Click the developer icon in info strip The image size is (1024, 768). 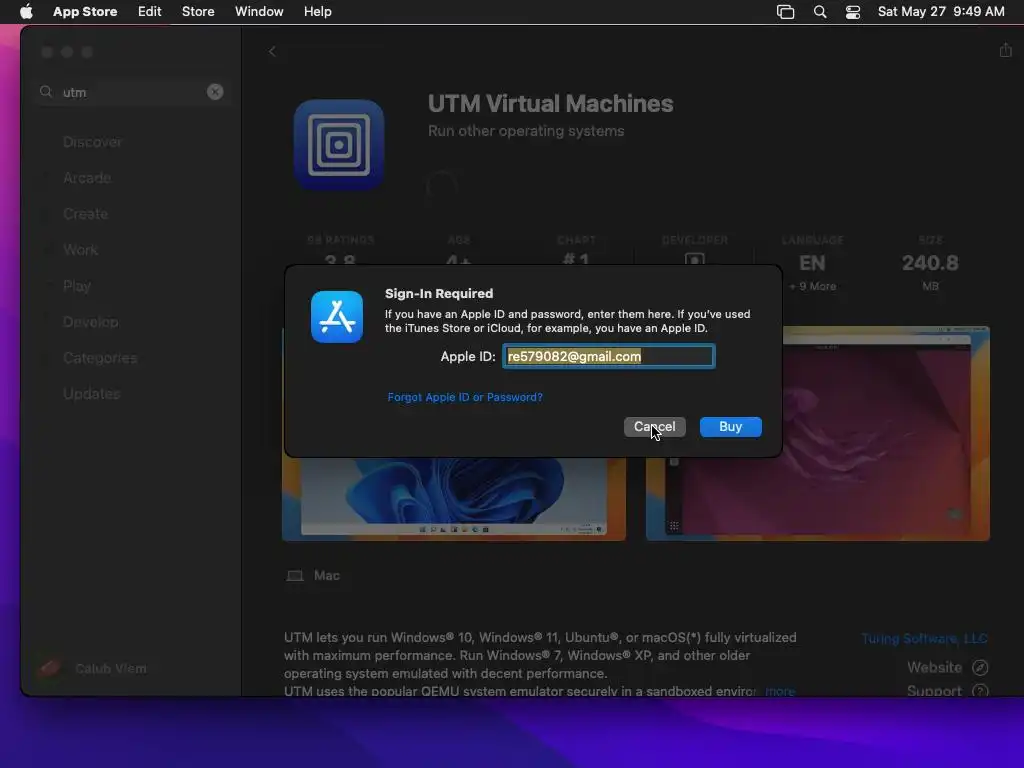click(694, 259)
